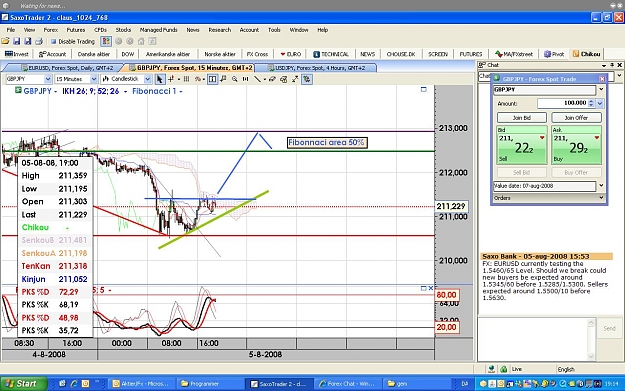Click the magnifier zoom icon in chart toolbar
Viewport: 625px width, 391px height.
coord(235,79)
